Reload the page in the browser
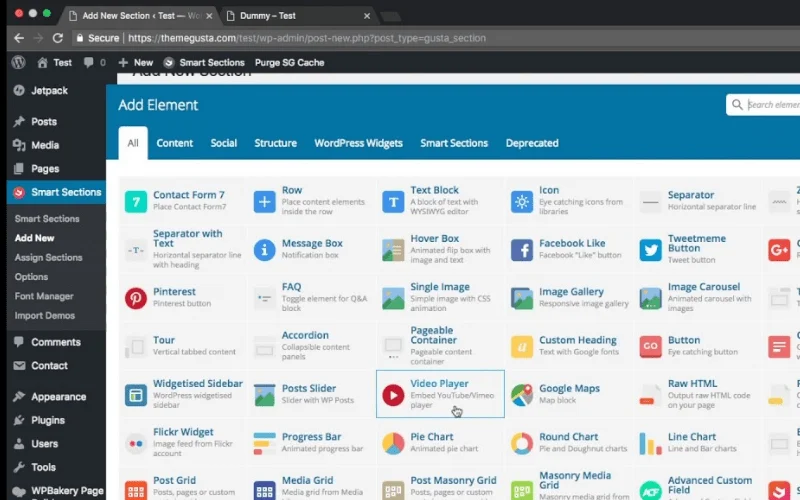Image resolution: width=800 pixels, height=500 pixels. pos(58,38)
